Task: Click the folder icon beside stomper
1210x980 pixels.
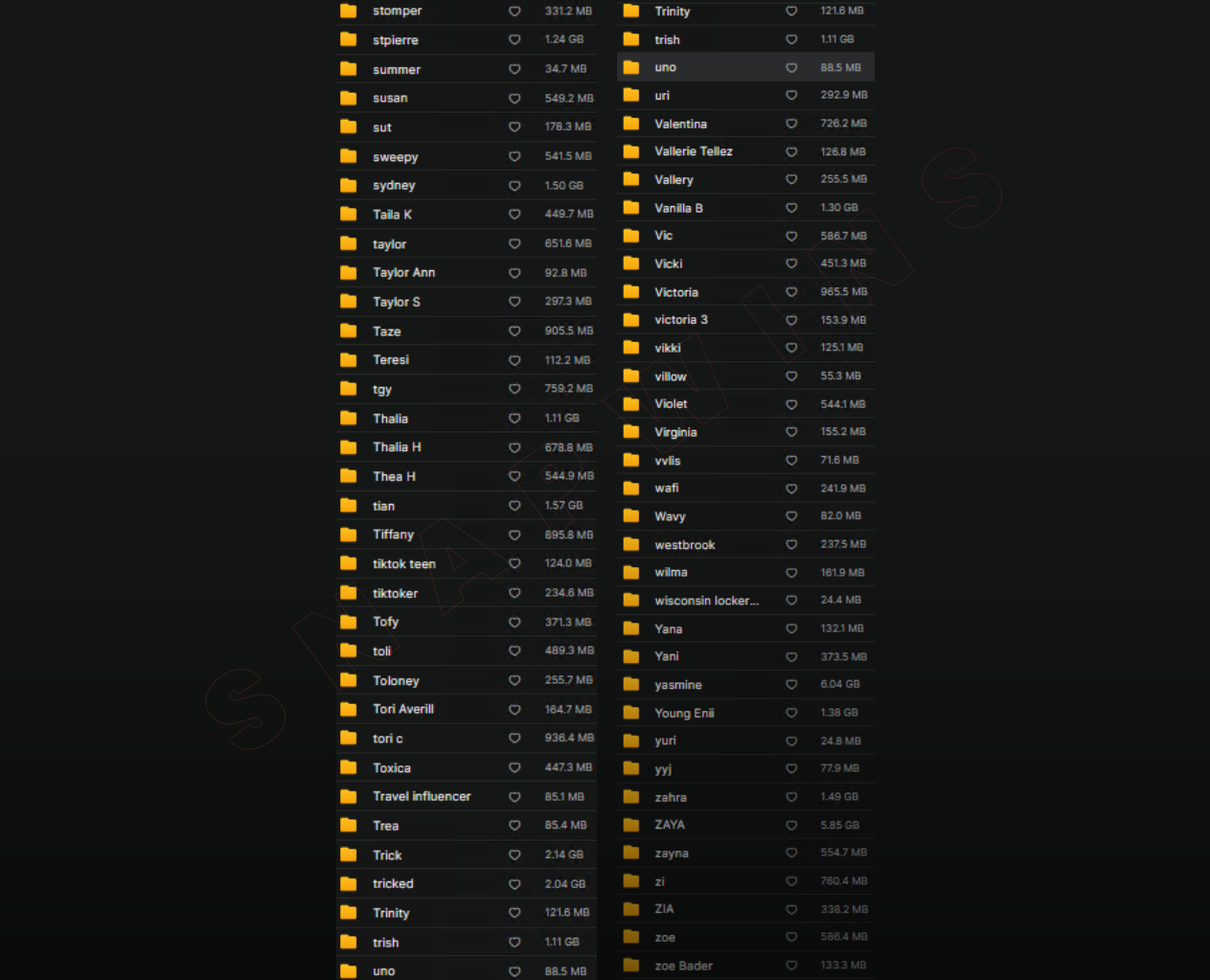Action: click(x=349, y=11)
